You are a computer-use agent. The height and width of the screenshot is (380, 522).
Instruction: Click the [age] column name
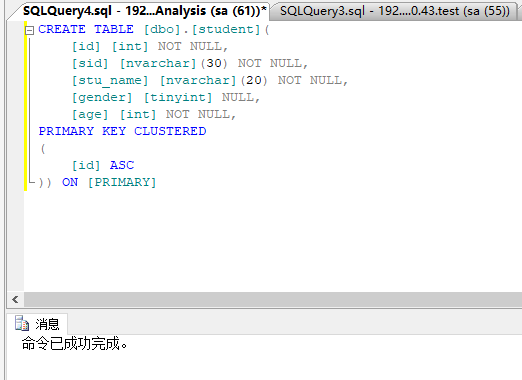coord(90,114)
